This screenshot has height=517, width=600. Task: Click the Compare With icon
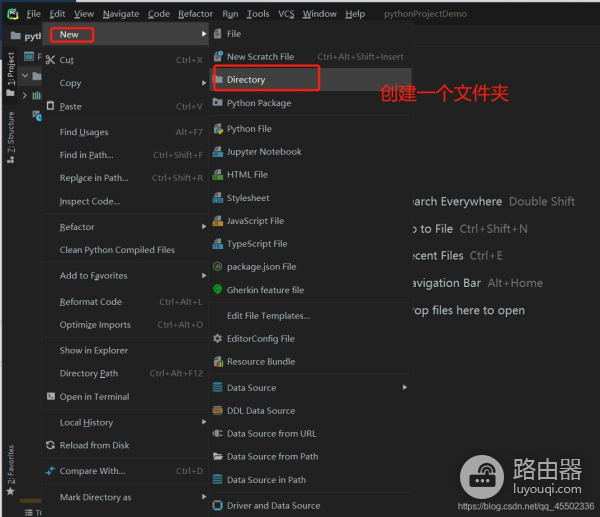tap(51, 471)
